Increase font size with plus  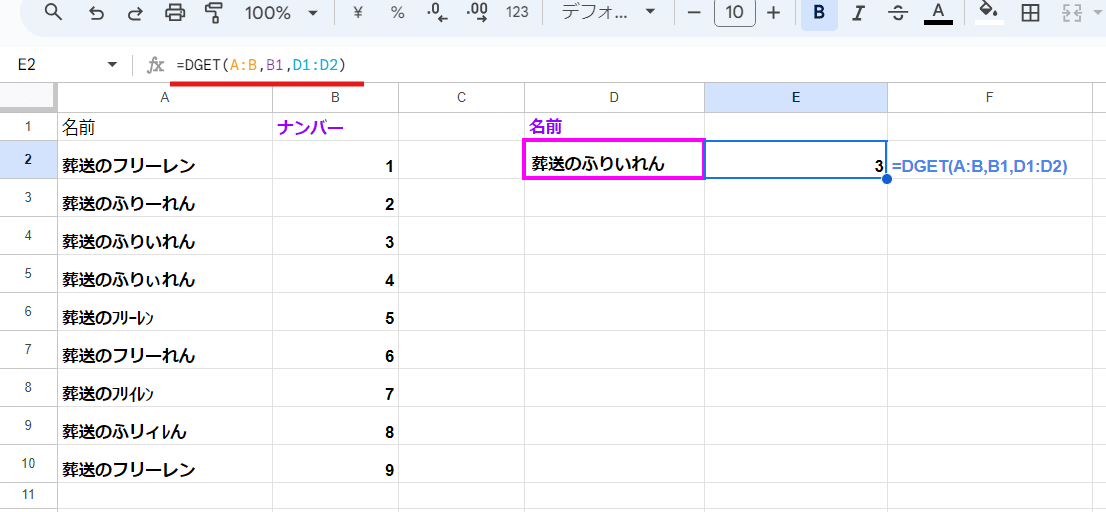tap(774, 12)
